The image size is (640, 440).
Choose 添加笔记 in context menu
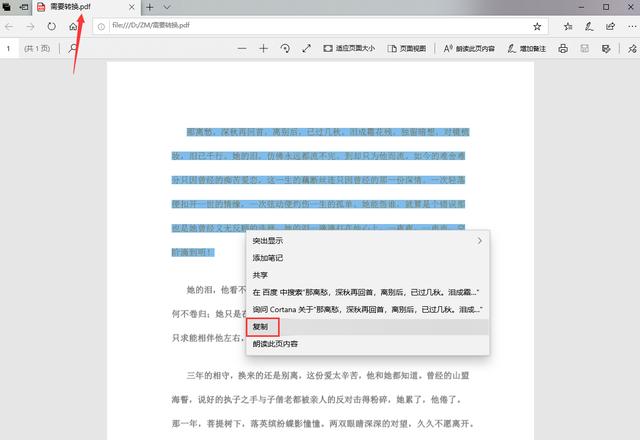367,258
